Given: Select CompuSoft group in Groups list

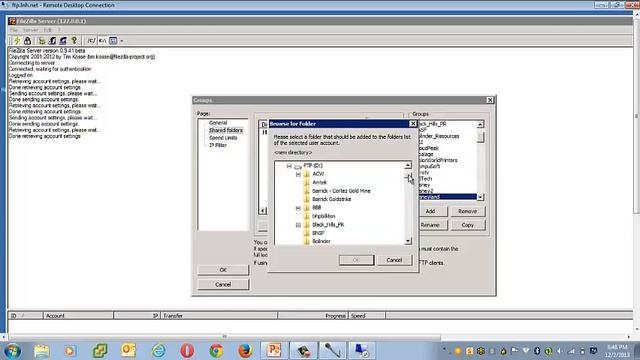Looking at the screenshot, I should 430,167.
